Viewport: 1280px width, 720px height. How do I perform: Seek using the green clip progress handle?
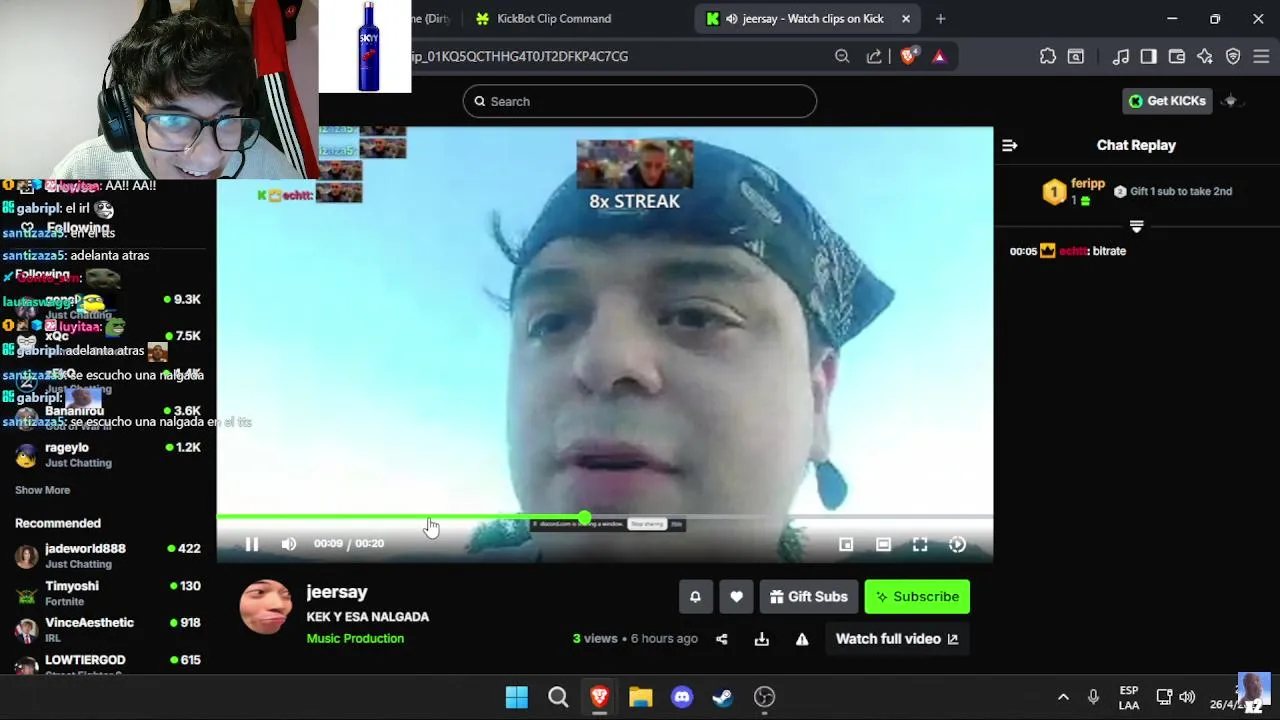tap(584, 517)
